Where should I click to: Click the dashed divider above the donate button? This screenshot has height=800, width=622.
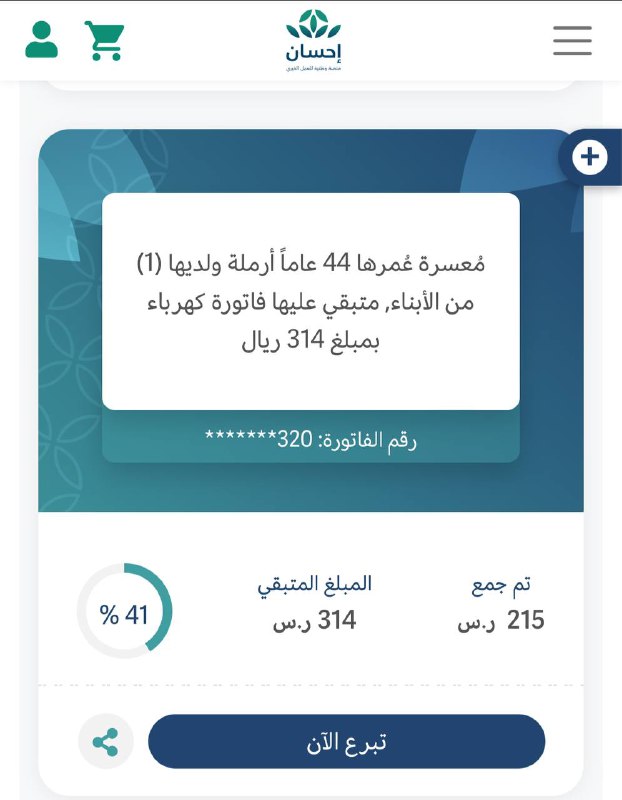point(311,685)
